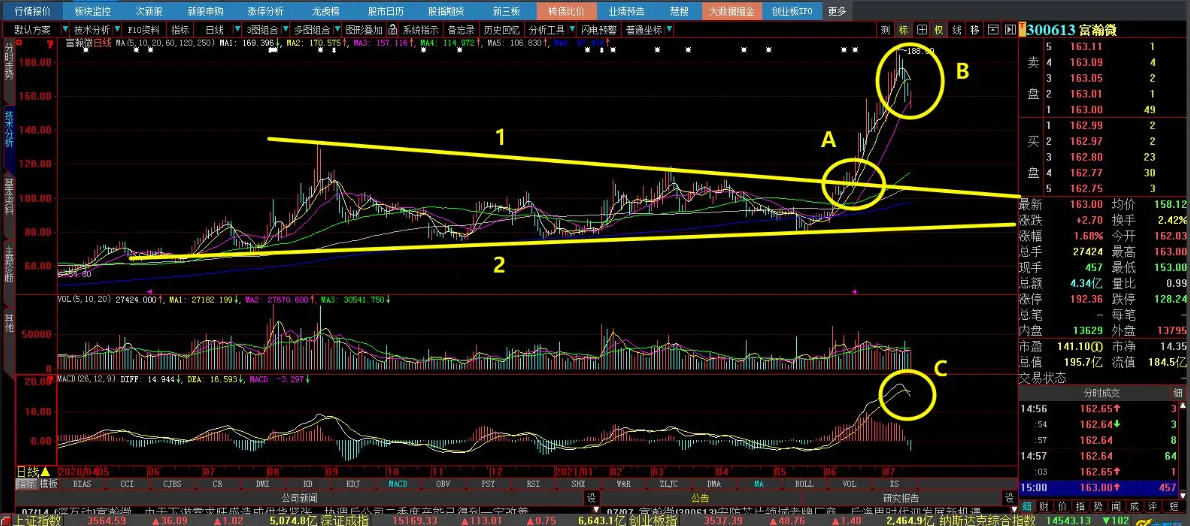The width and height of the screenshot is (1190, 526).
Task: Select the 转债比价 tab
Action: (566, 11)
